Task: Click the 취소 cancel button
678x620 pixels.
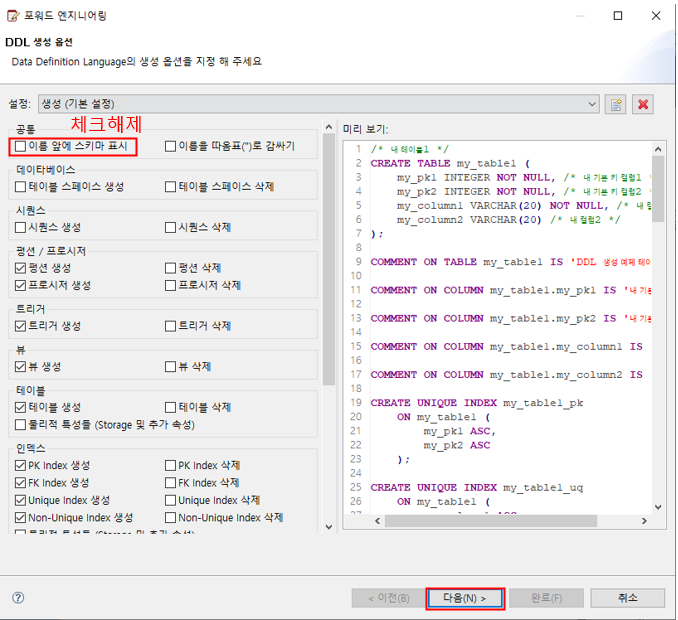Action: pos(627,598)
